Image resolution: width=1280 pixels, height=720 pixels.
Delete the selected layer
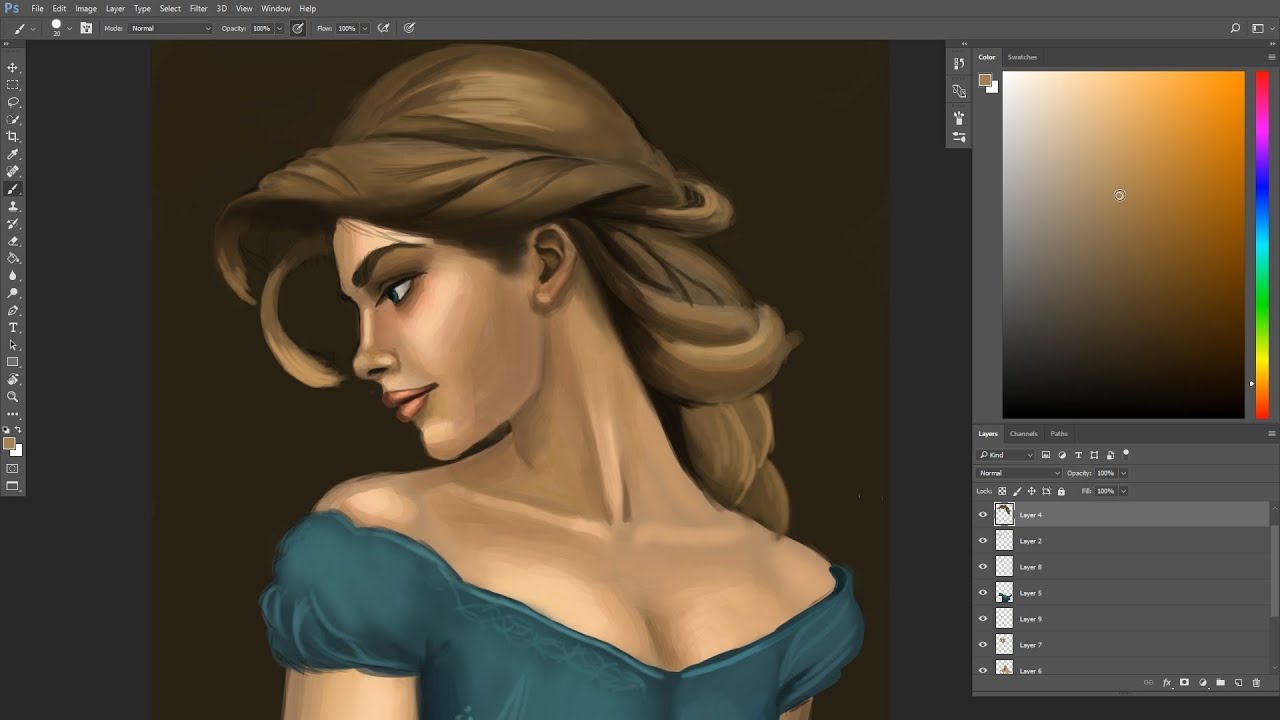1256,683
